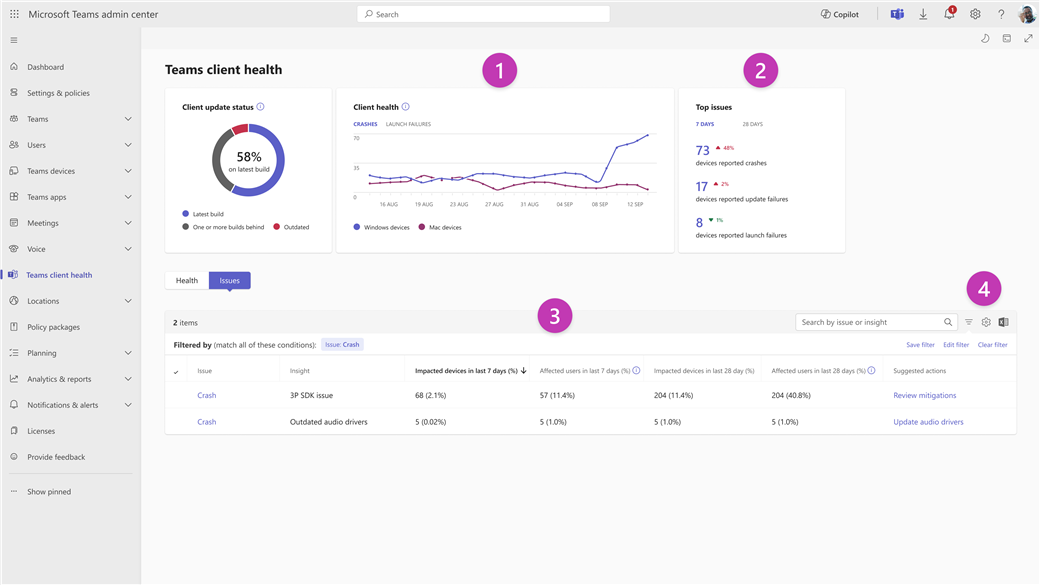Screen dimensions: 1040x585
Task: Expand Analytics & reports section
Action: [128, 379]
